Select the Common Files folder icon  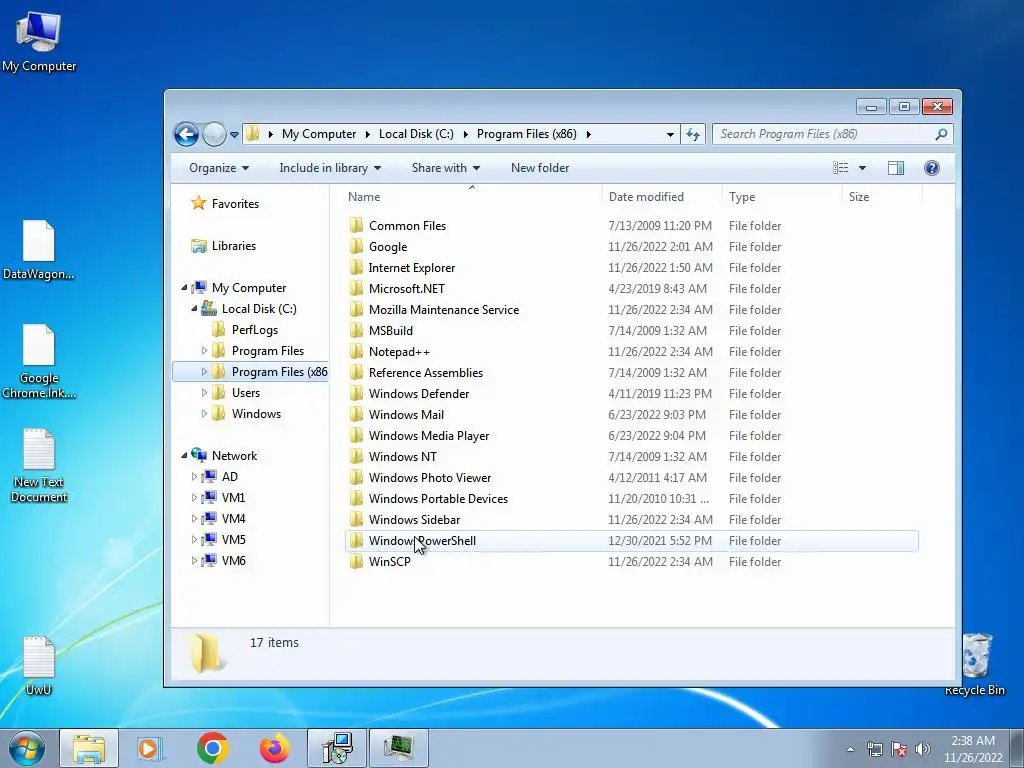[x=356, y=225]
